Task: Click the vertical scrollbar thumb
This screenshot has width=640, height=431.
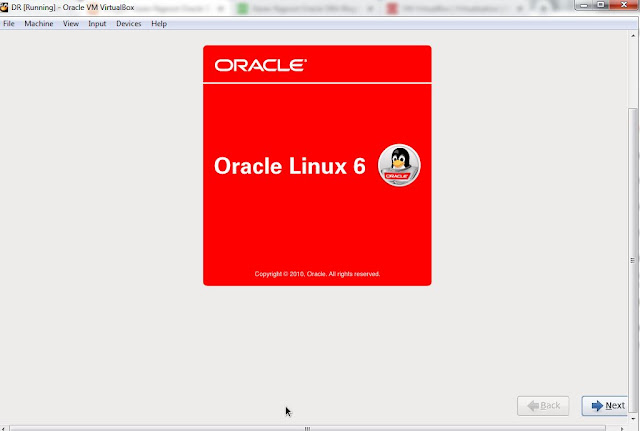Action: [x=632, y=260]
